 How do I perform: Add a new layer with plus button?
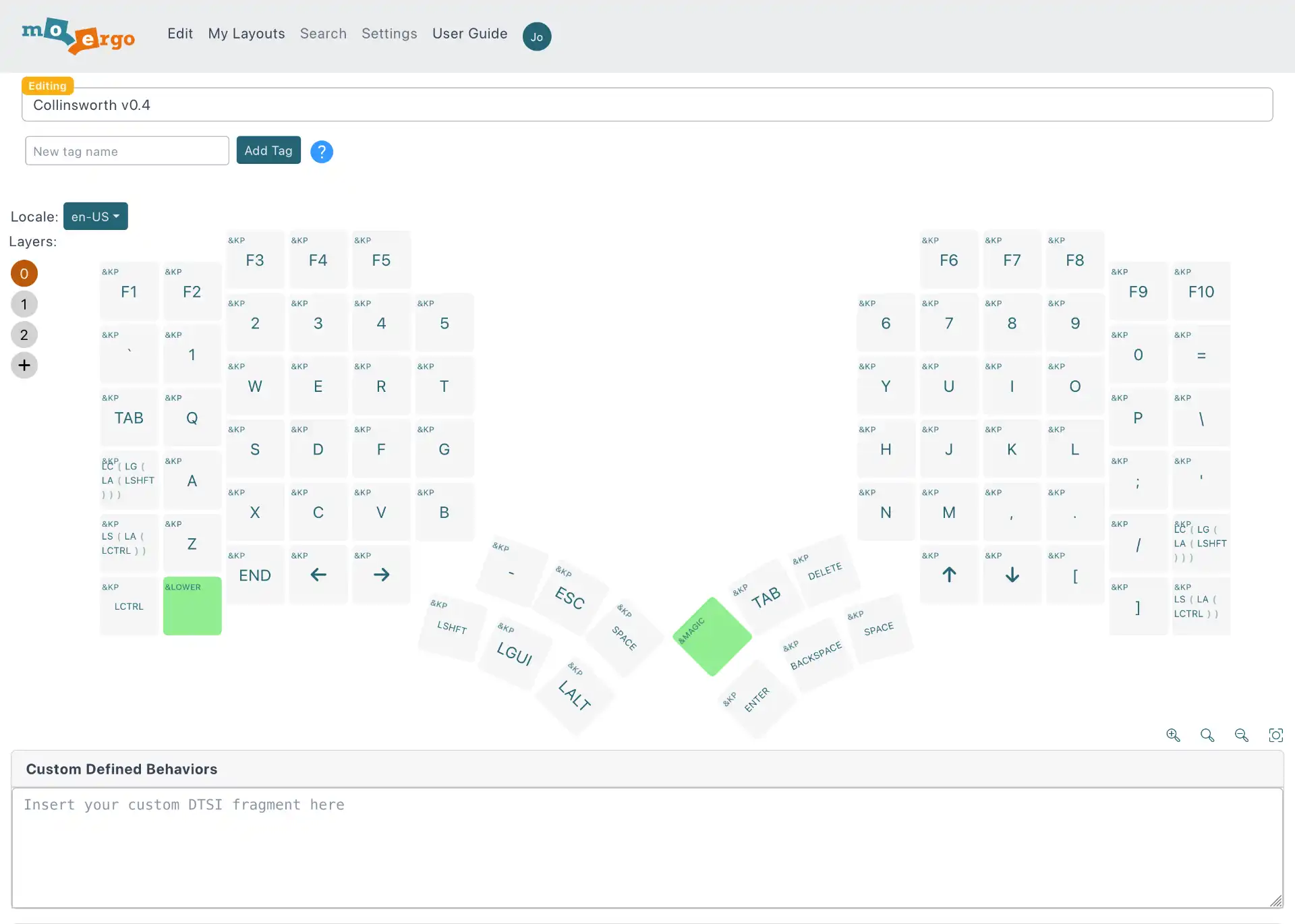[x=24, y=366]
